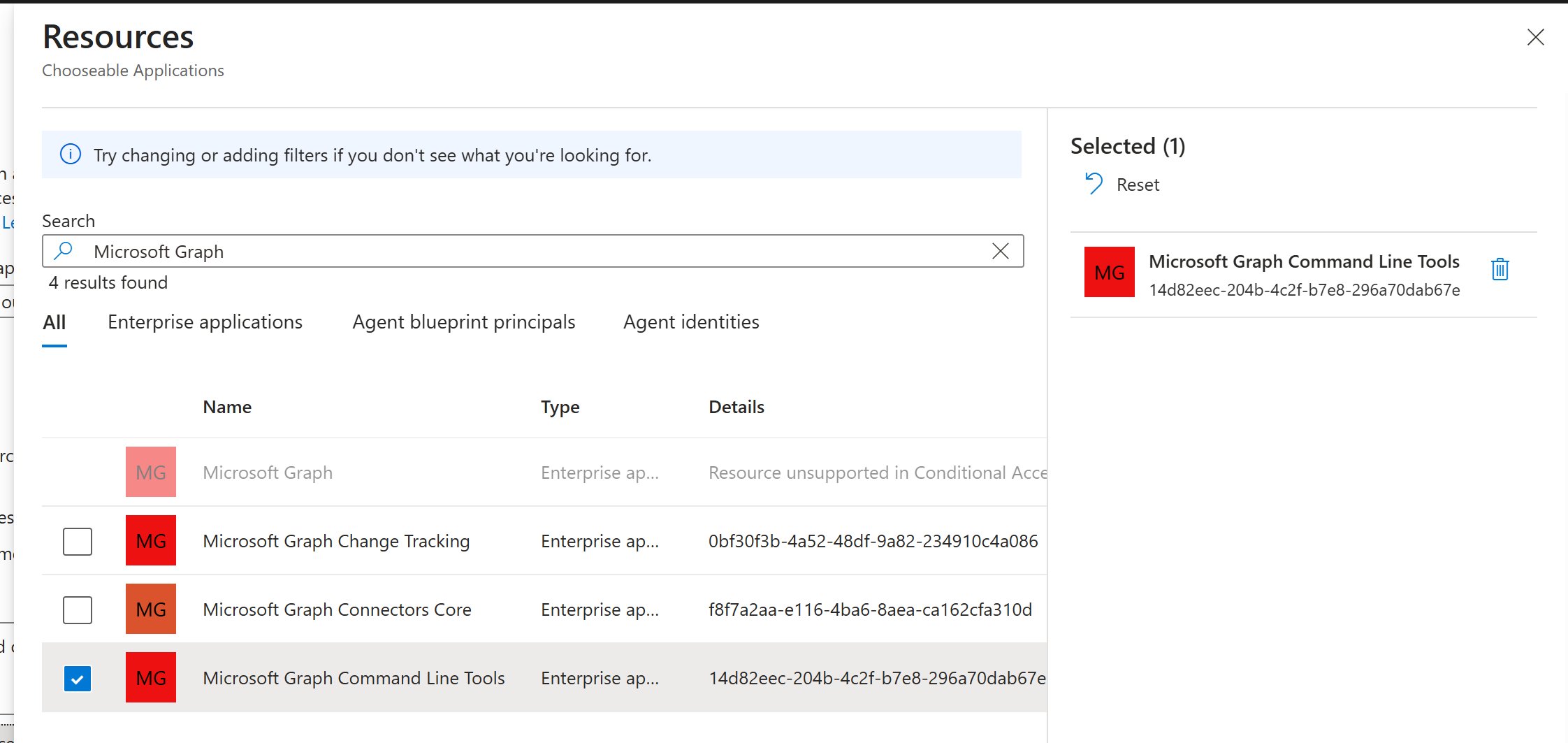The image size is (1568, 743).
Task: Open the Agent identities tab
Action: [x=691, y=322]
